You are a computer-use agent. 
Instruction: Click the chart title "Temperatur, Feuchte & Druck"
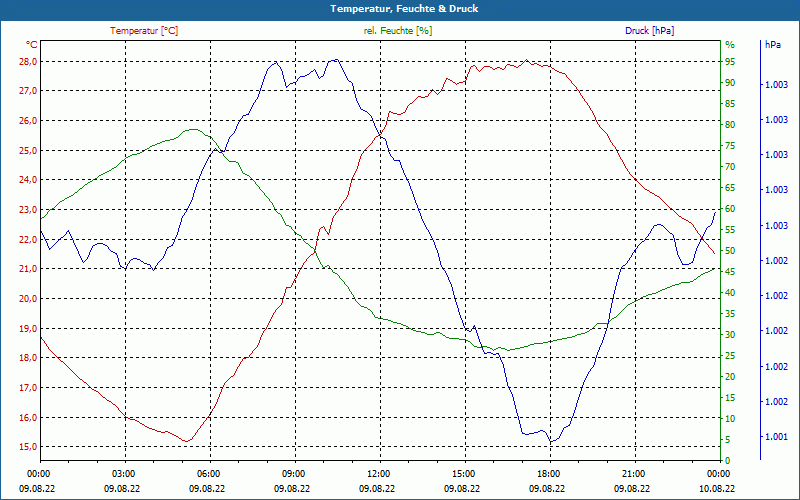click(x=404, y=9)
